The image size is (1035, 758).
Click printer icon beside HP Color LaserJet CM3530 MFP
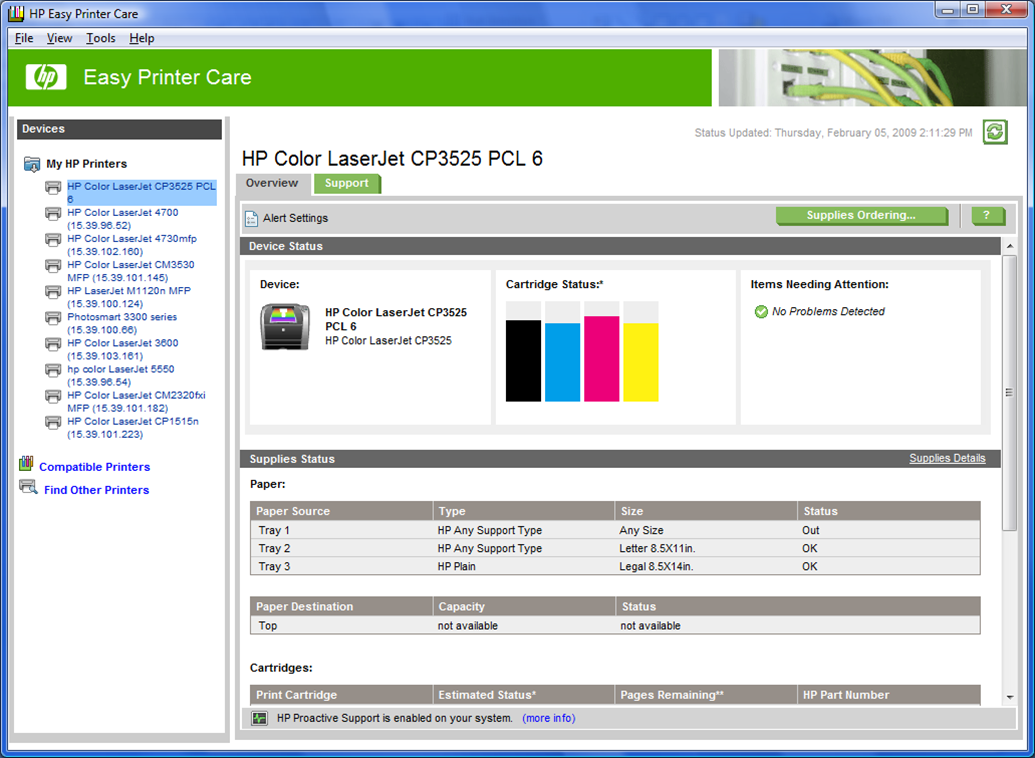53,266
